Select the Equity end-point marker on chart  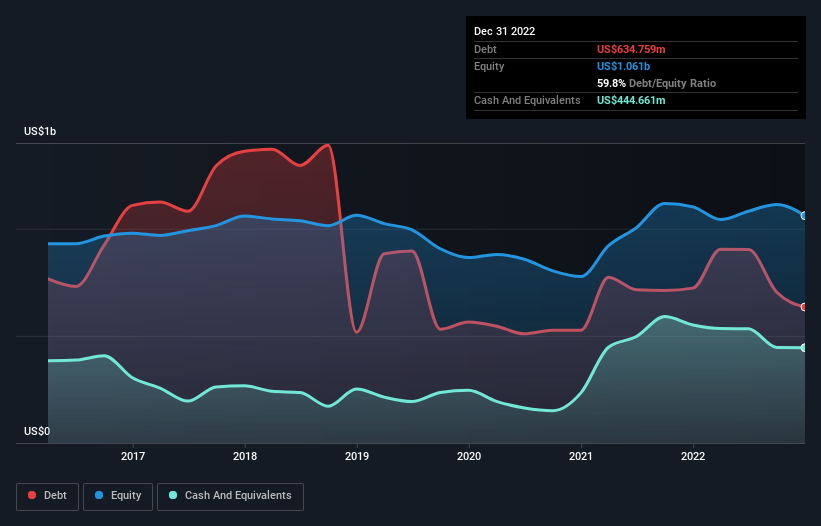(x=804, y=216)
